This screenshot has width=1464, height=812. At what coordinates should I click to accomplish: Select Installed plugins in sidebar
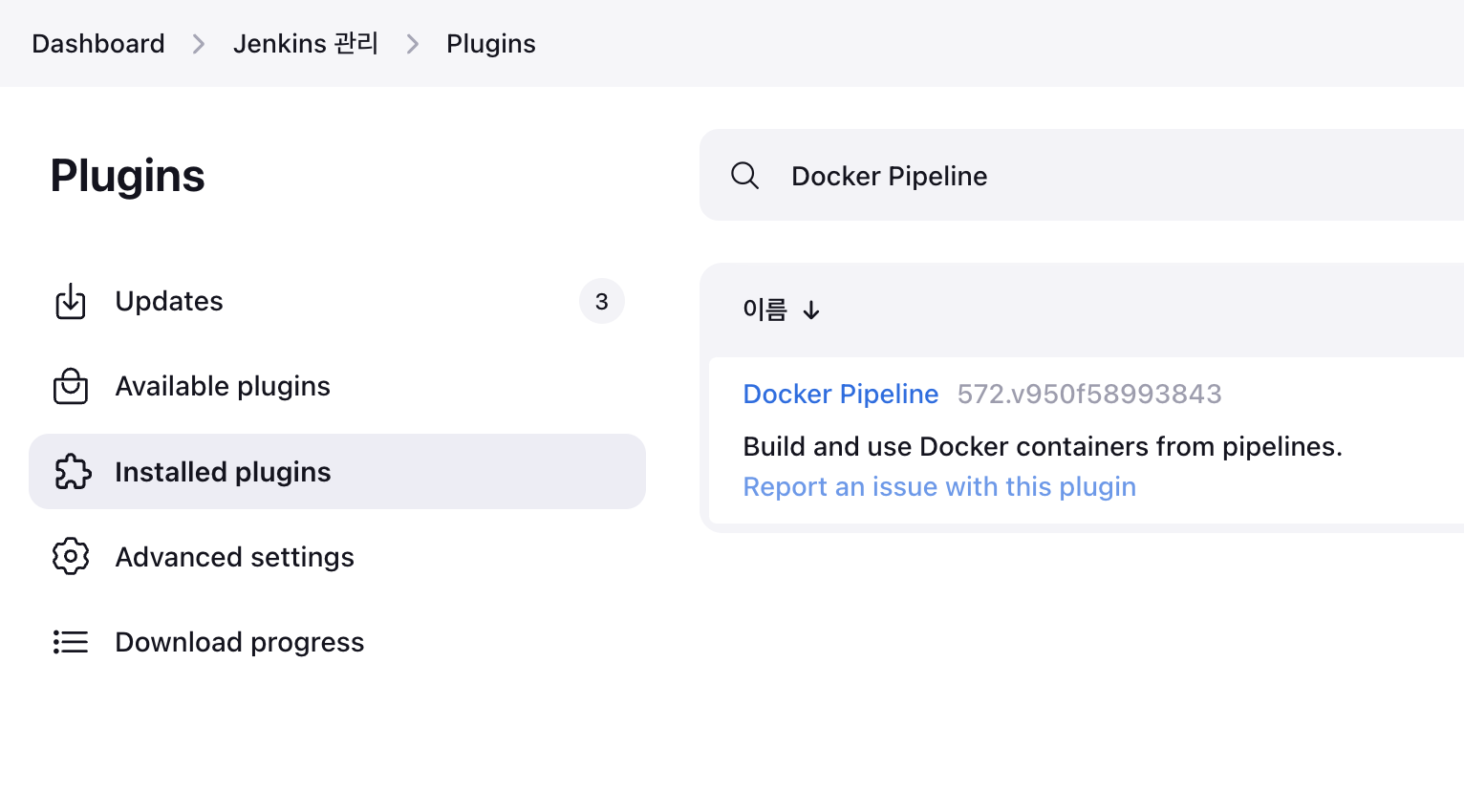337,472
